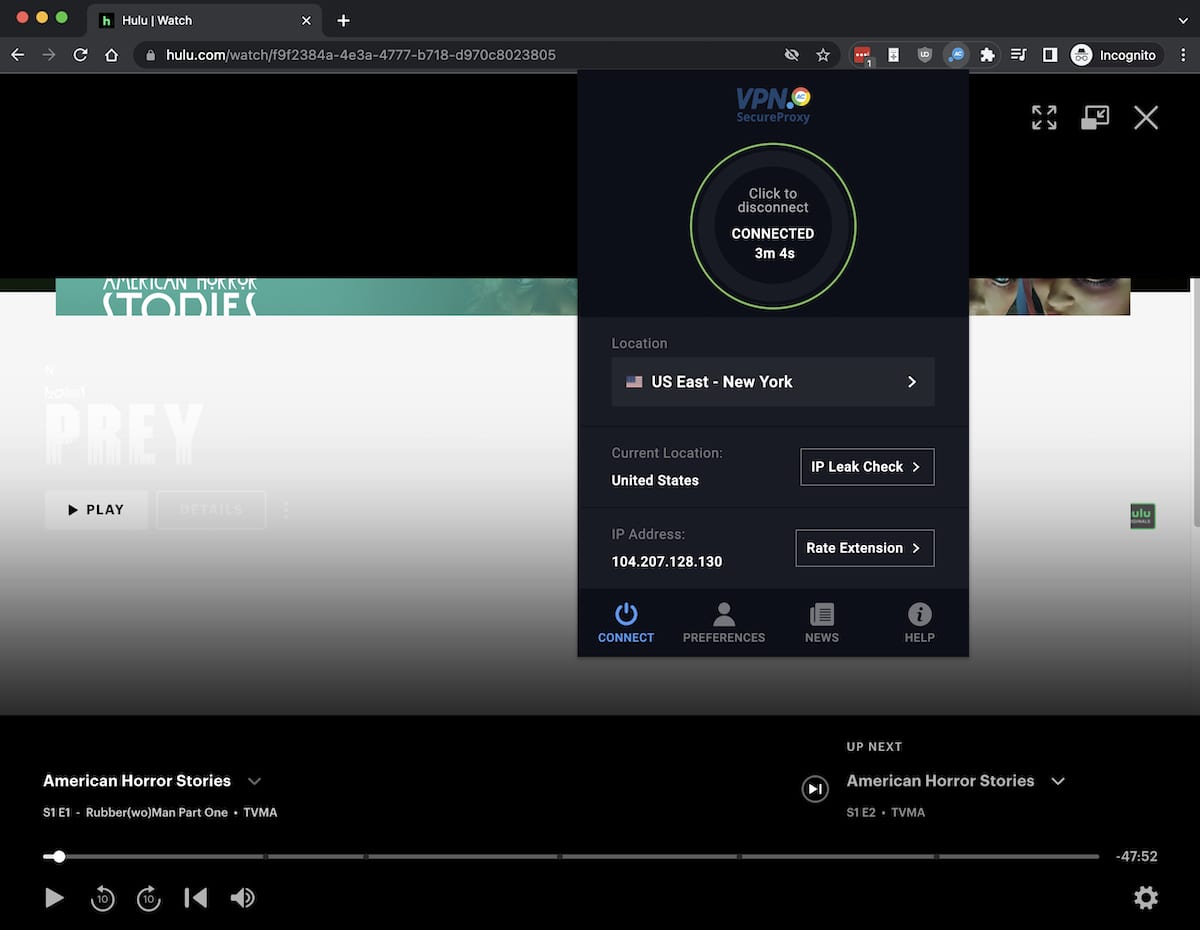Toggle bookmark star for current page
Screen dimensions: 1200x930
[x=823, y=55]
